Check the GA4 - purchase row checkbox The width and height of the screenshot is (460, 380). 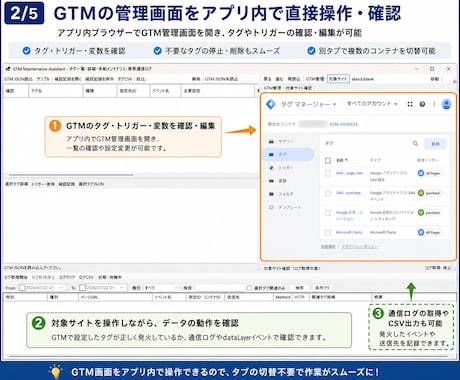coord(328,193)
